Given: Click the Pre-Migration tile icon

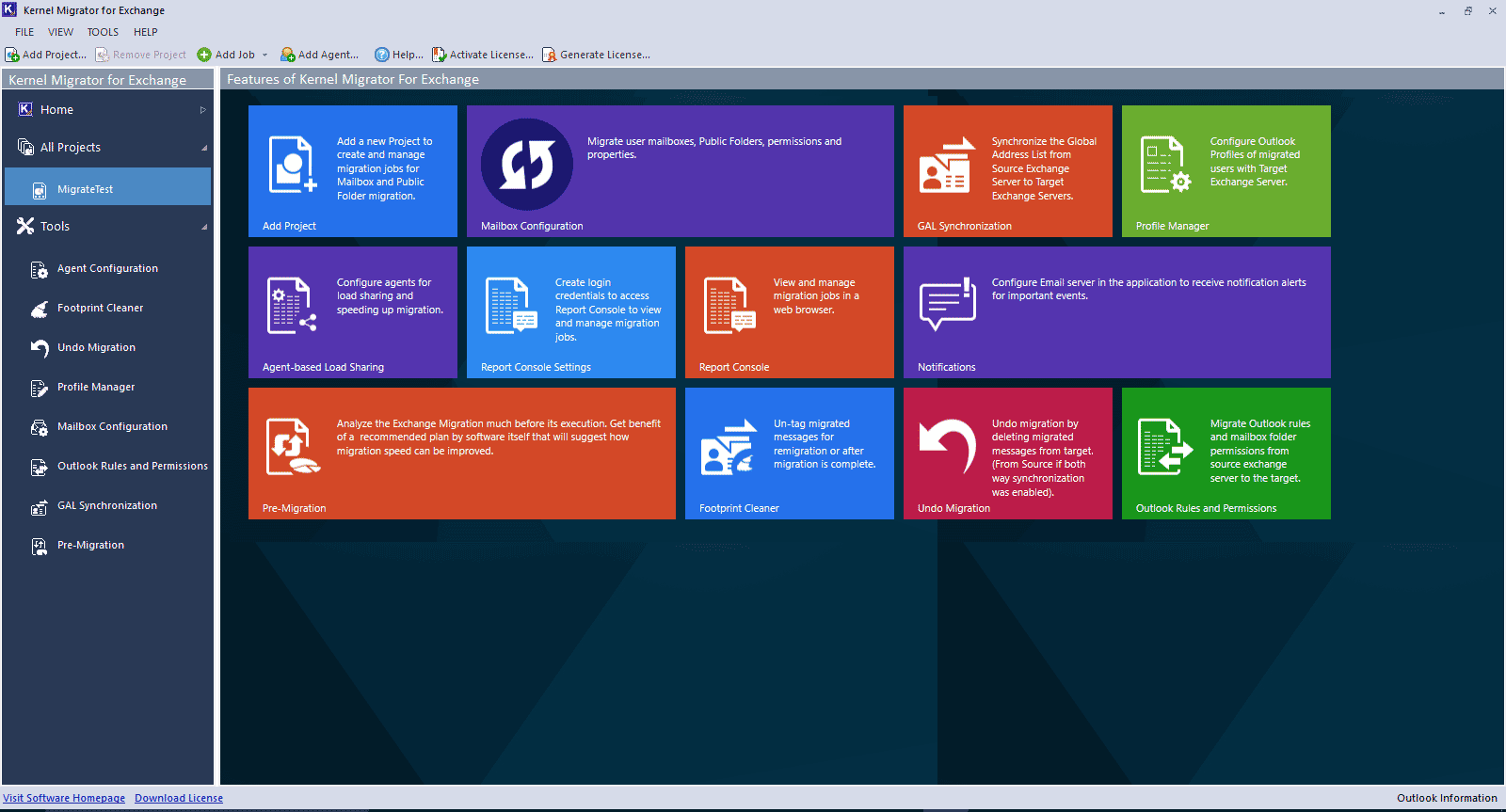Looking at the screenshot, I should pyautogui.click(x=294, y=448).
